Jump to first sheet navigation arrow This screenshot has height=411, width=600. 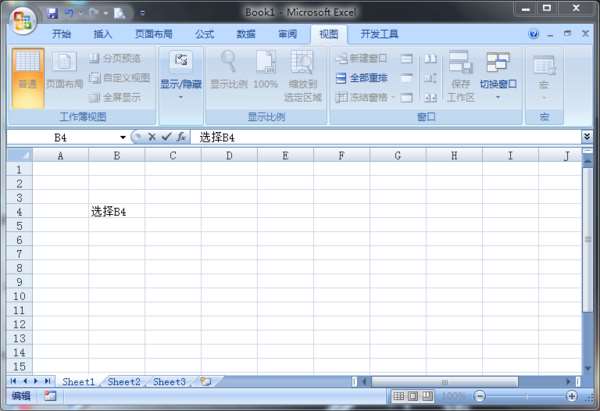[13, 381]
